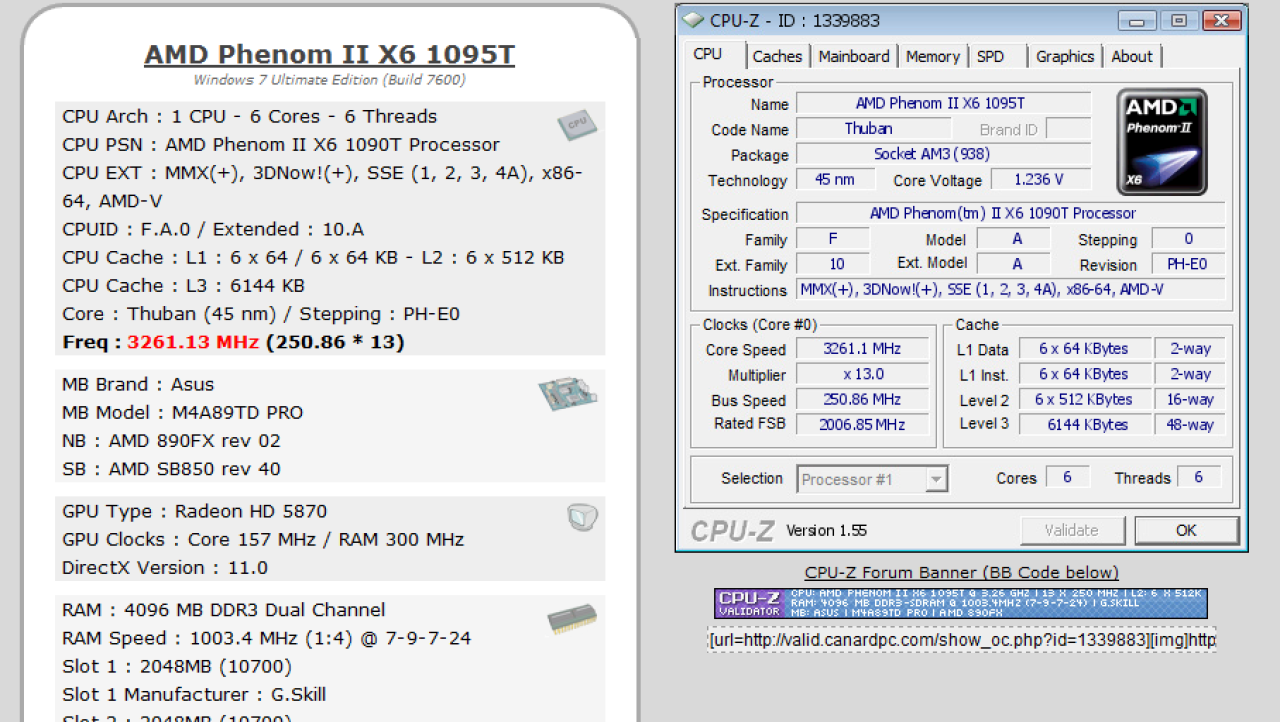Click the Technology value 45 nm
Image resolution: width=1280 pixels, height=722 pixels.
click(x=836, y=179)
